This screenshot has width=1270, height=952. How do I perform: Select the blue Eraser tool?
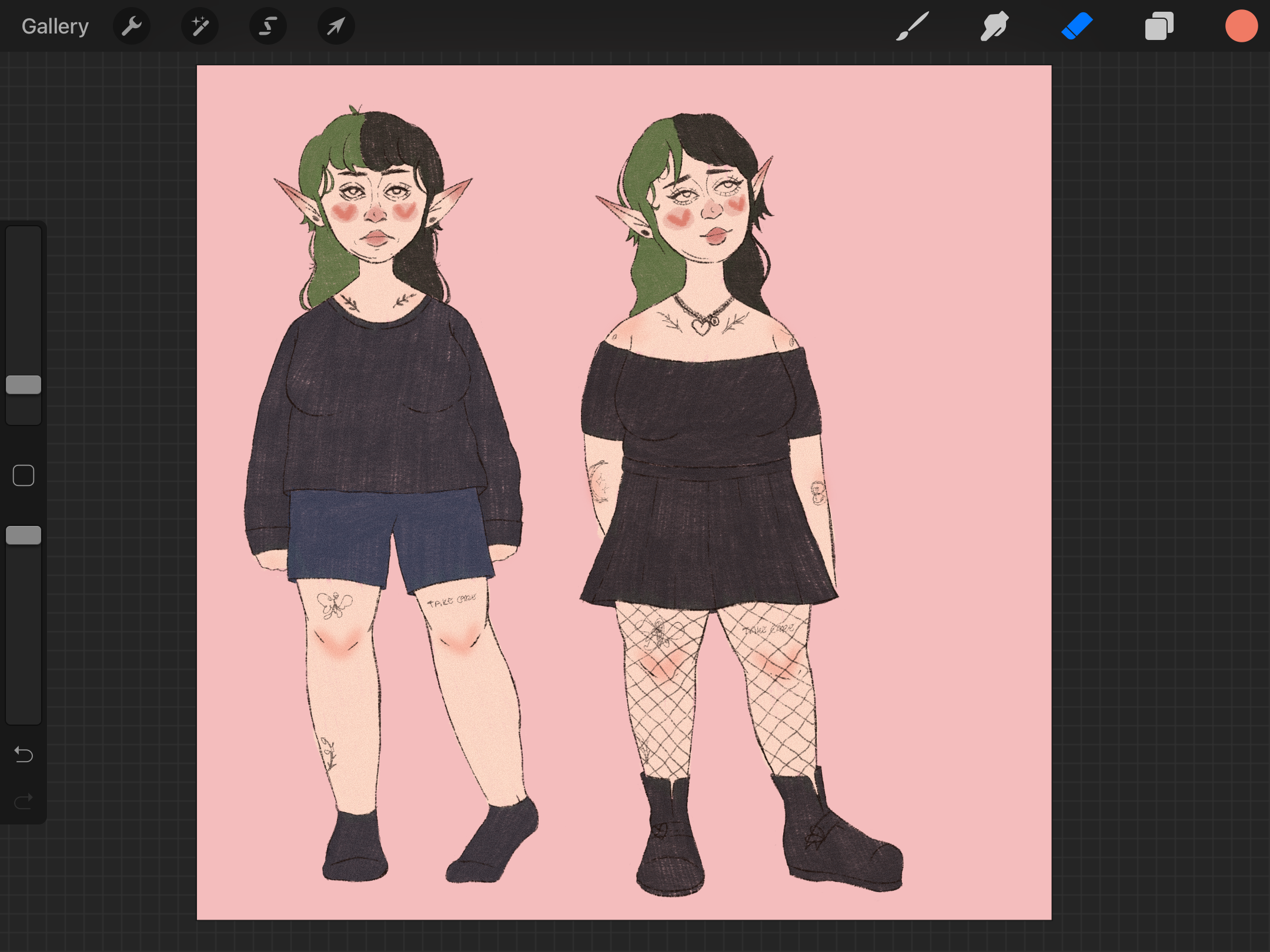click(1077, 26)
